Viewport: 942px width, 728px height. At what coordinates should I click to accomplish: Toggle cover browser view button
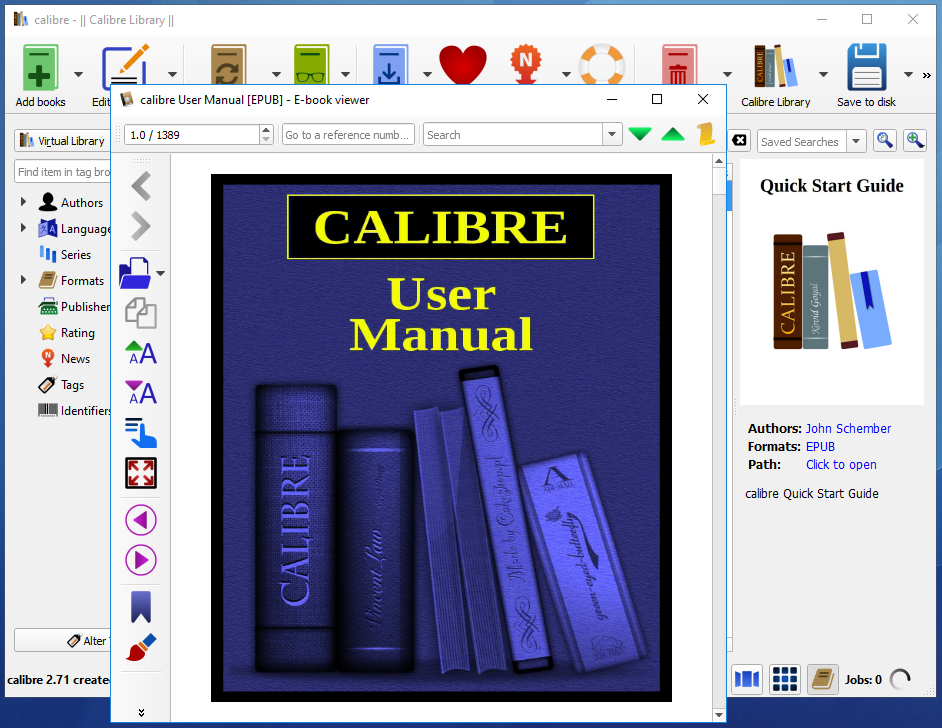click(747, 679)
